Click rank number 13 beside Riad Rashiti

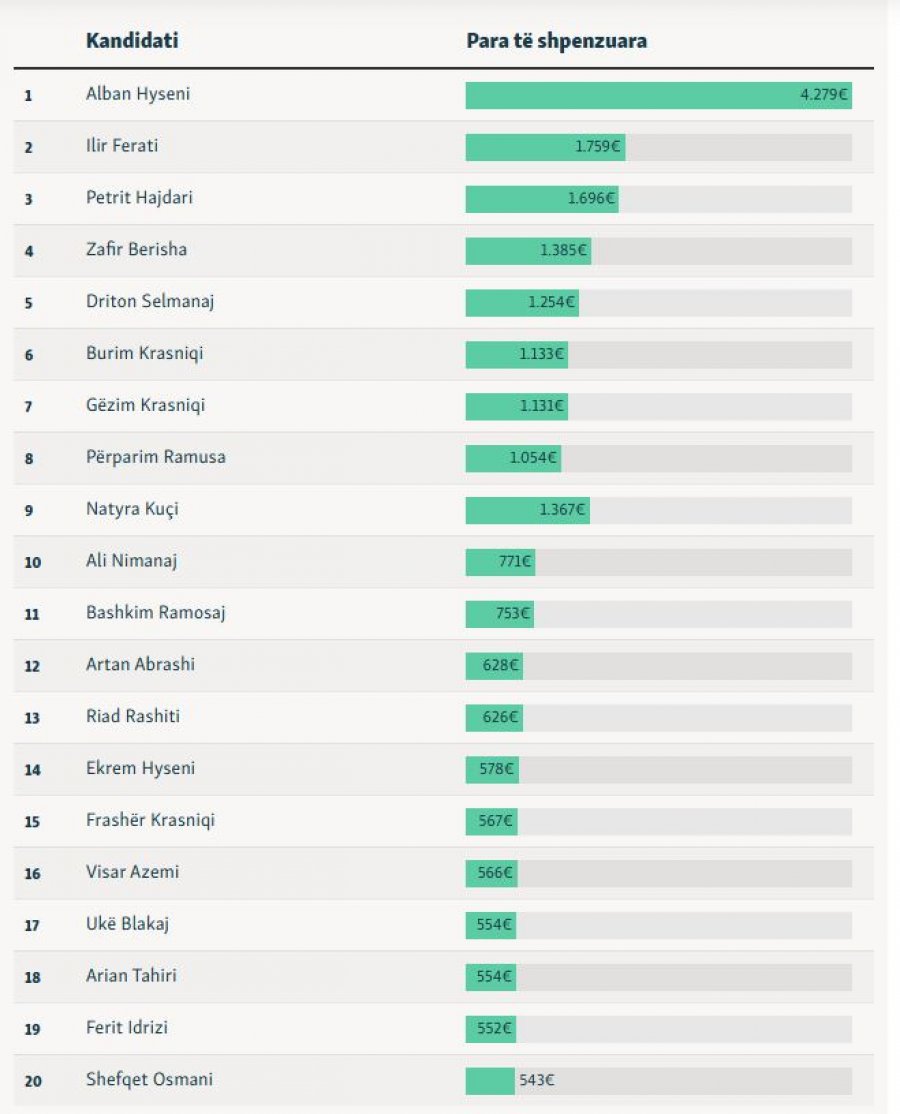point(33,718)
